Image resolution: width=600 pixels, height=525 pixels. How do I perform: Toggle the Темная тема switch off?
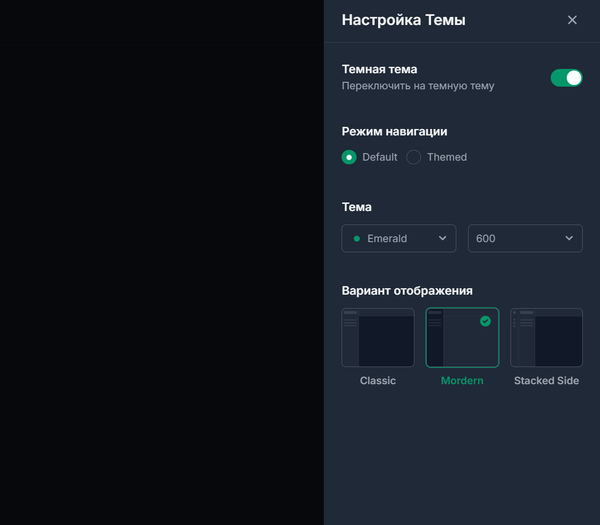point(566,78)
